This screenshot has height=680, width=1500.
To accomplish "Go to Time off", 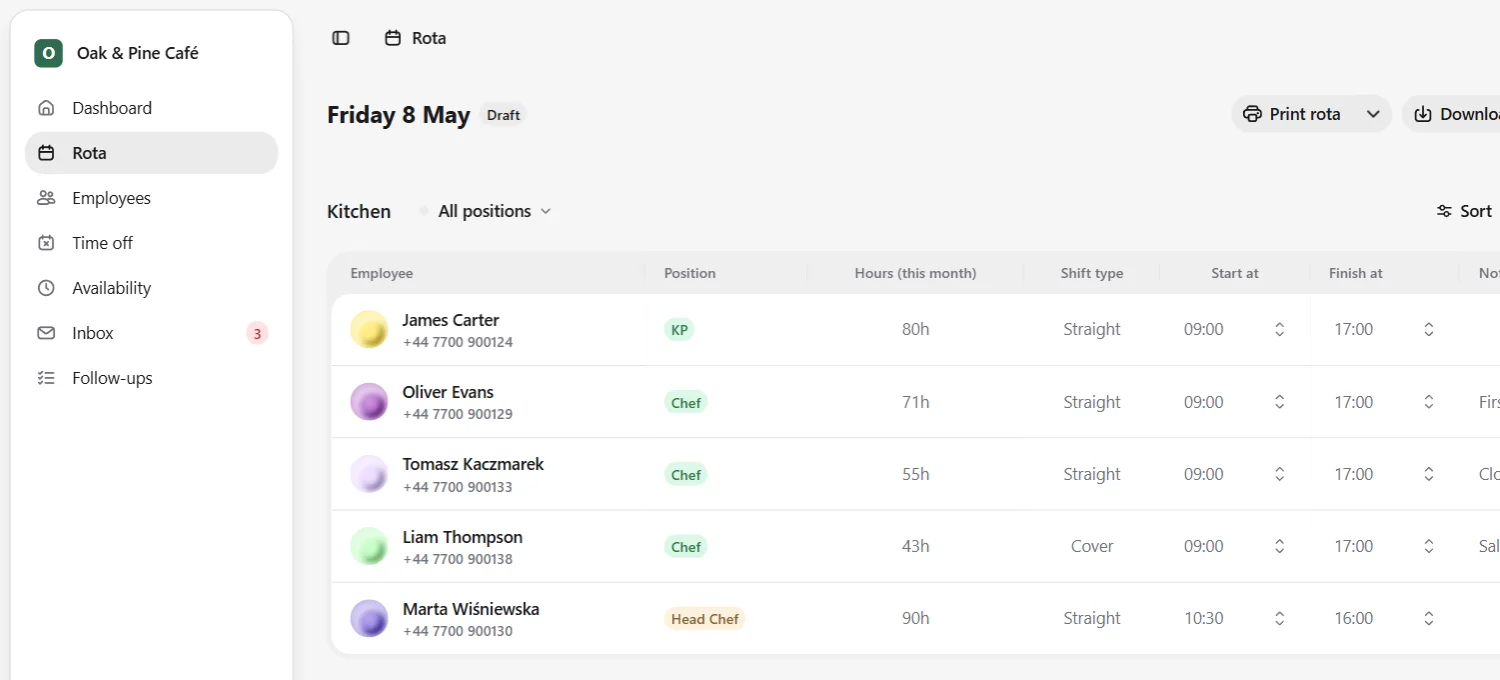I will tap(151, 243).
